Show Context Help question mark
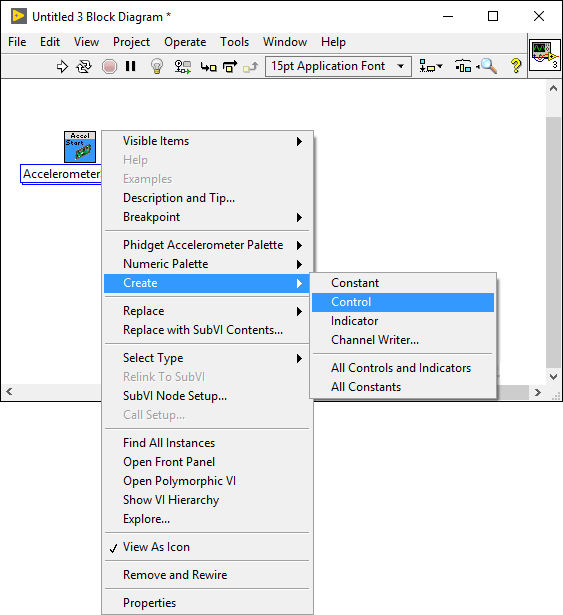The width and height of the screenshot is (563, 615). pos(516,66)
